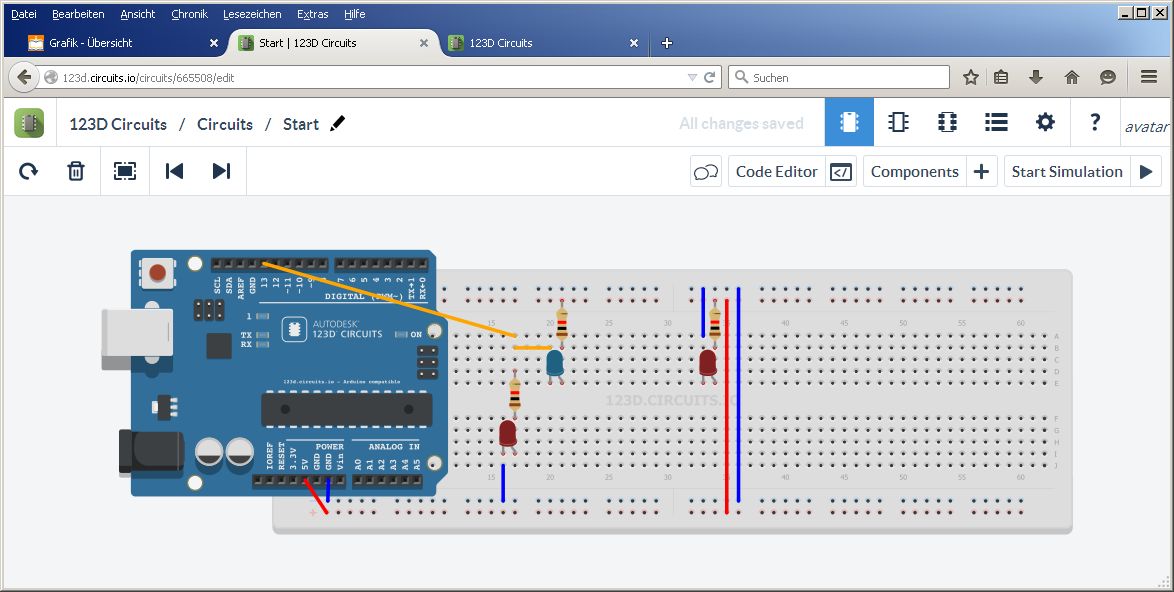Open the Bearbeiten menu
The image size is (1174, 592).
click(78, 14)
